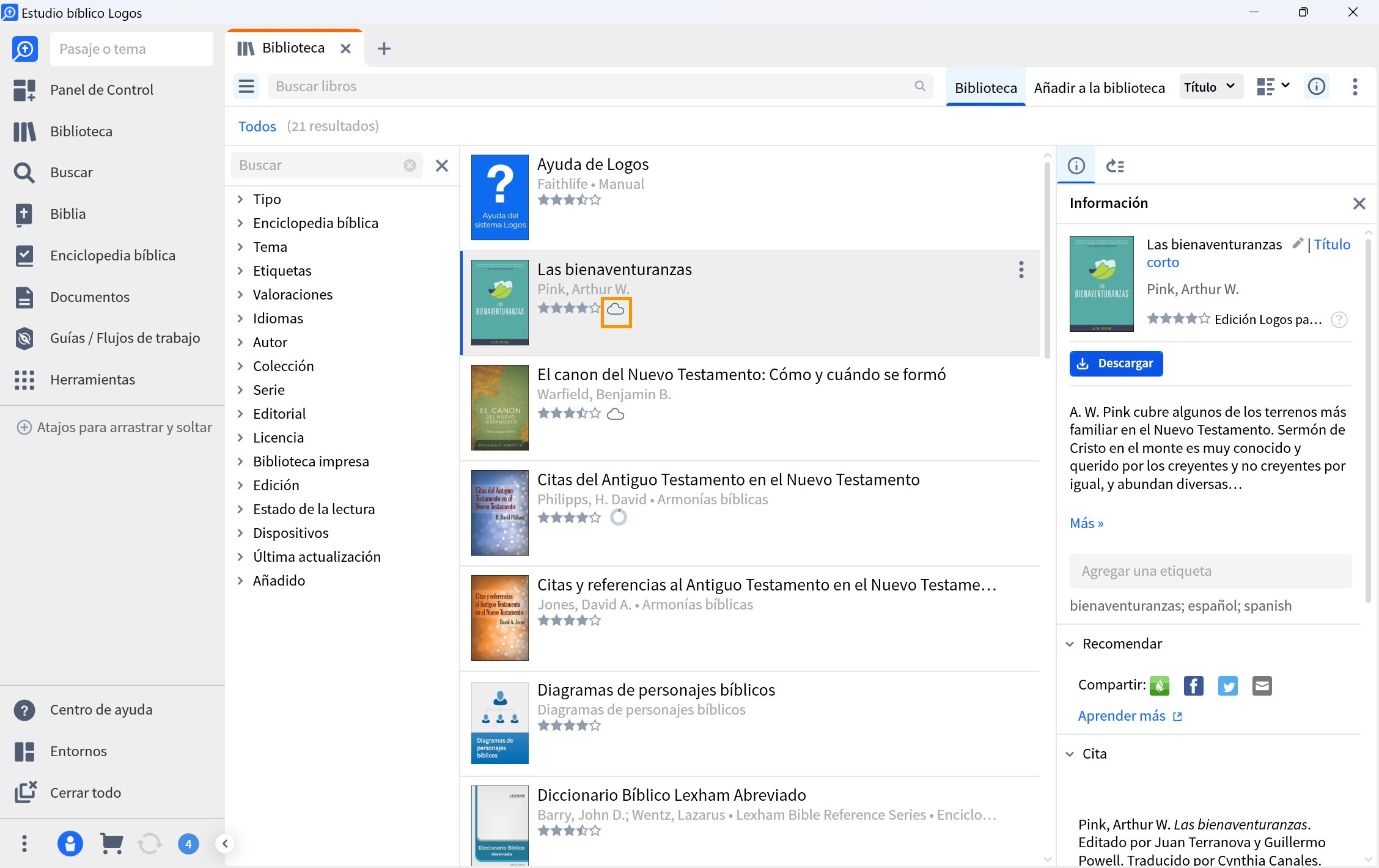Screen dimensions: 1379x868
Task: Switch to the Biblioteca view tab
Action: coord(986,87)
